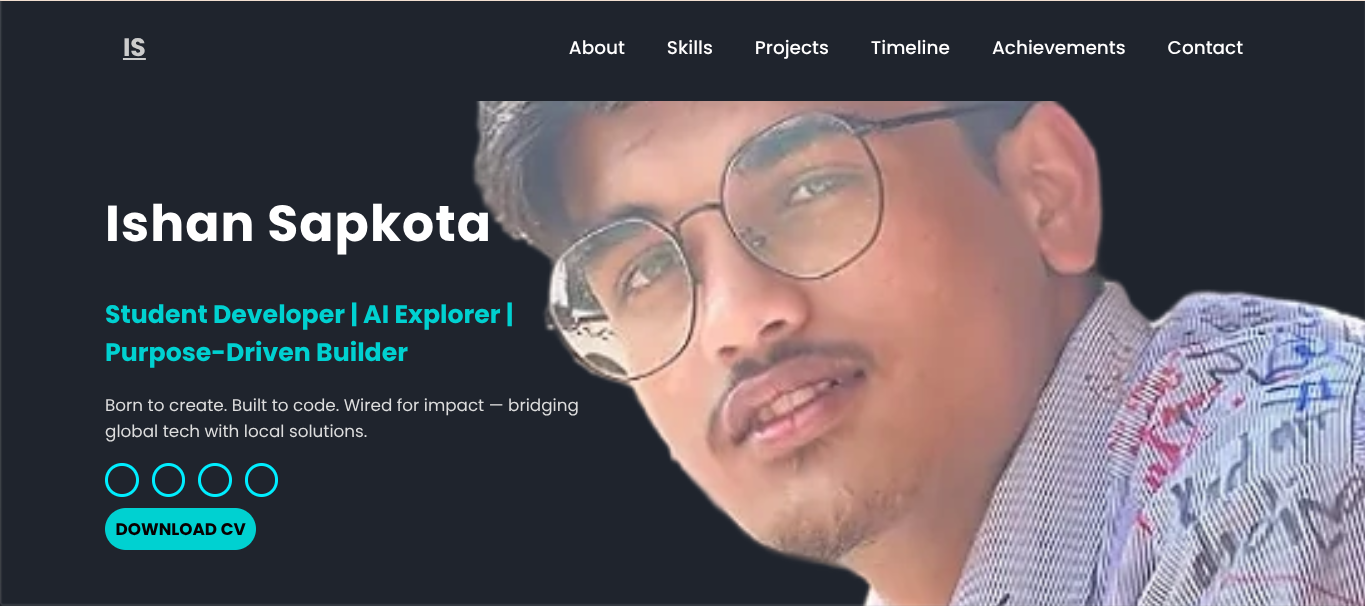
Task: Click the global tech with local solutions line
Action: pyautogui.click(x=236, y=432)
